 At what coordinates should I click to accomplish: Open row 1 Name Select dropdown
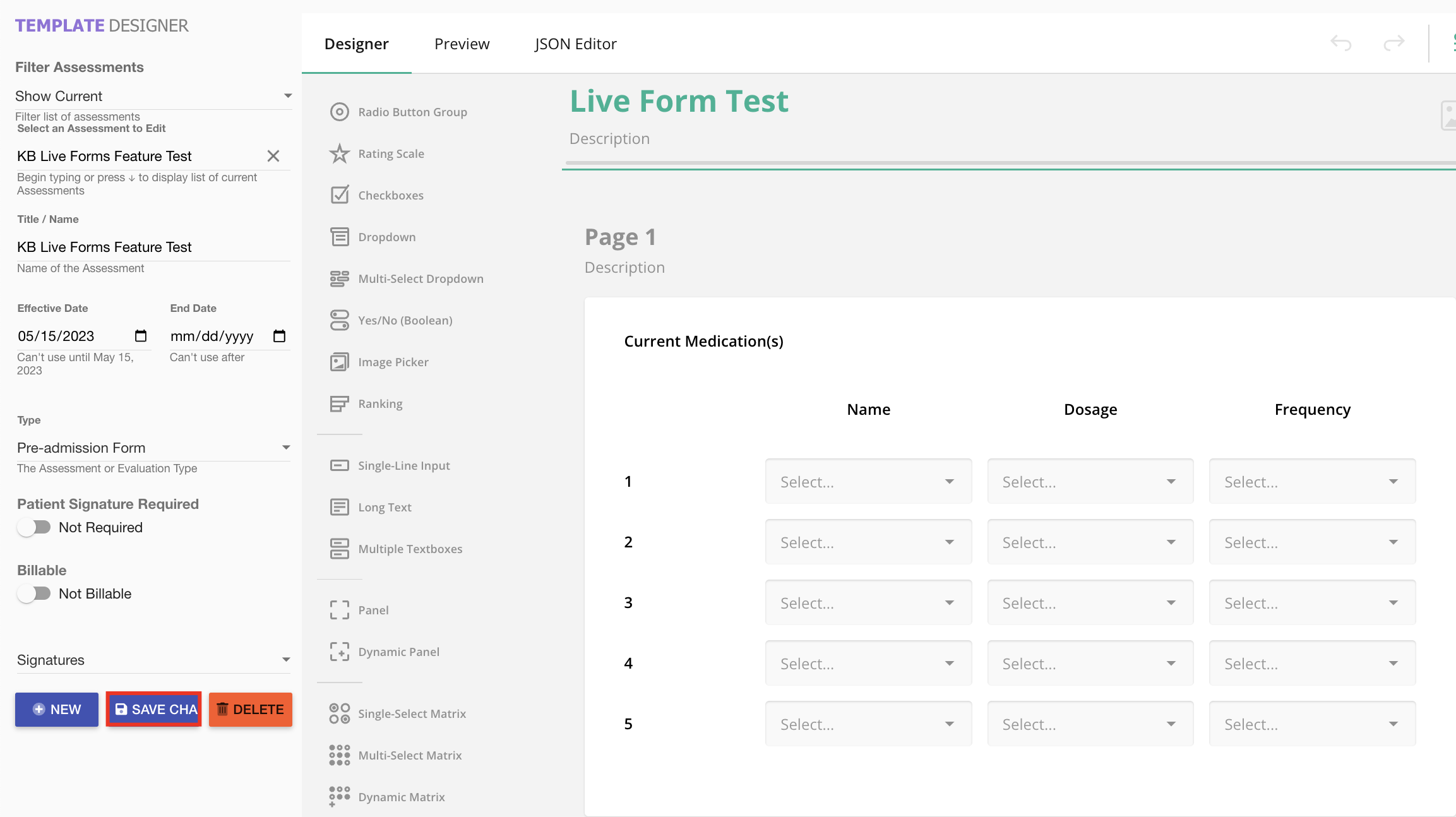[868, 482]
